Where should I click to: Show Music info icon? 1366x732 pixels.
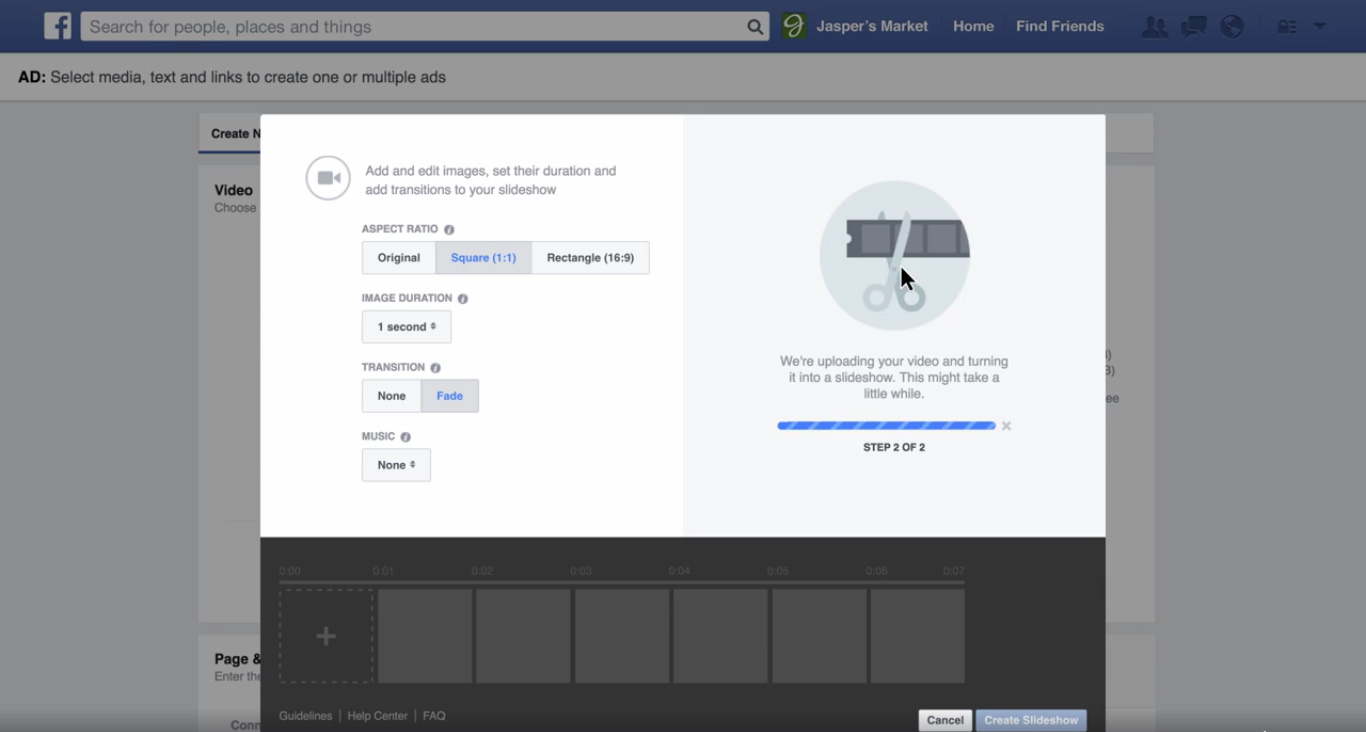click(x=405, y=437)
